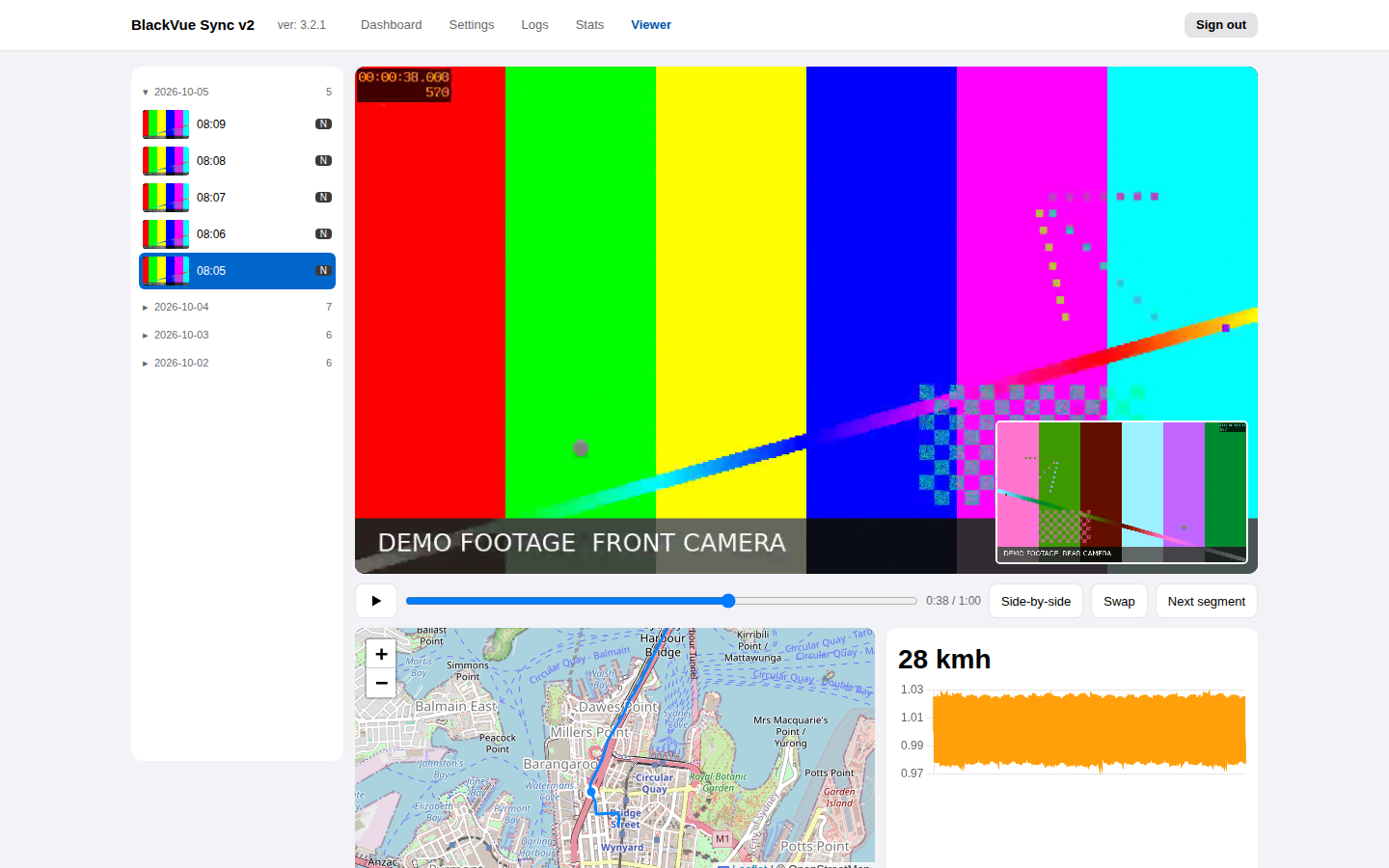Click the N badge on the 08:09 recording
1389x868 pixels.
click(324, 124)
